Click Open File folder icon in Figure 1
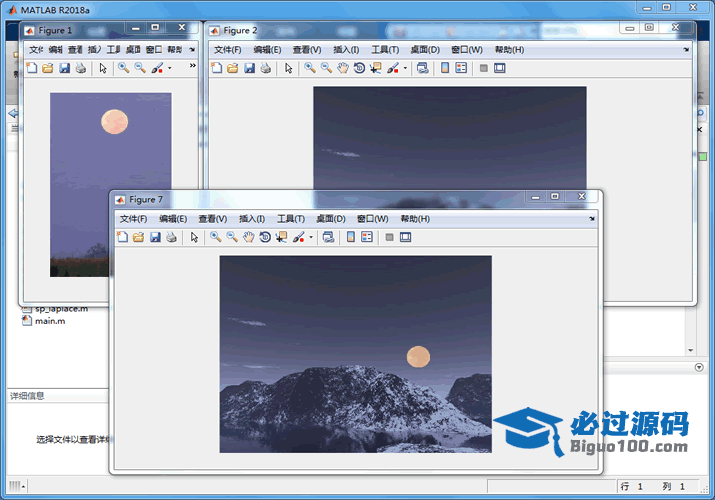 click(47, 68)
